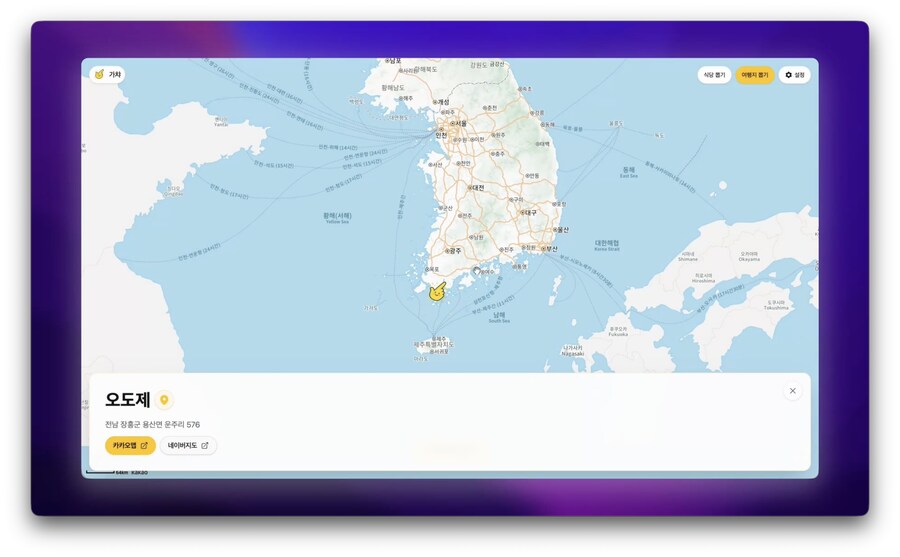
Task: Open the location in 카카오맵
Action: point(130,446)
